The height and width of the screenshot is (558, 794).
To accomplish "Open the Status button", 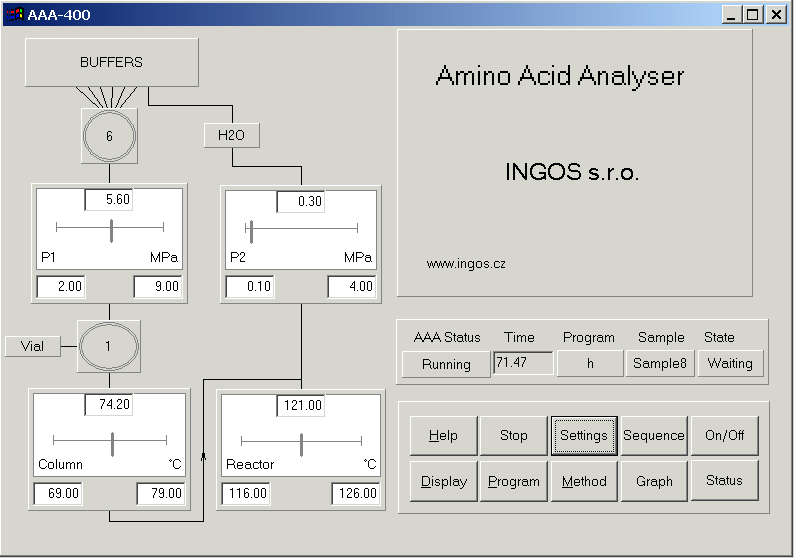I will tap(724, 481).
